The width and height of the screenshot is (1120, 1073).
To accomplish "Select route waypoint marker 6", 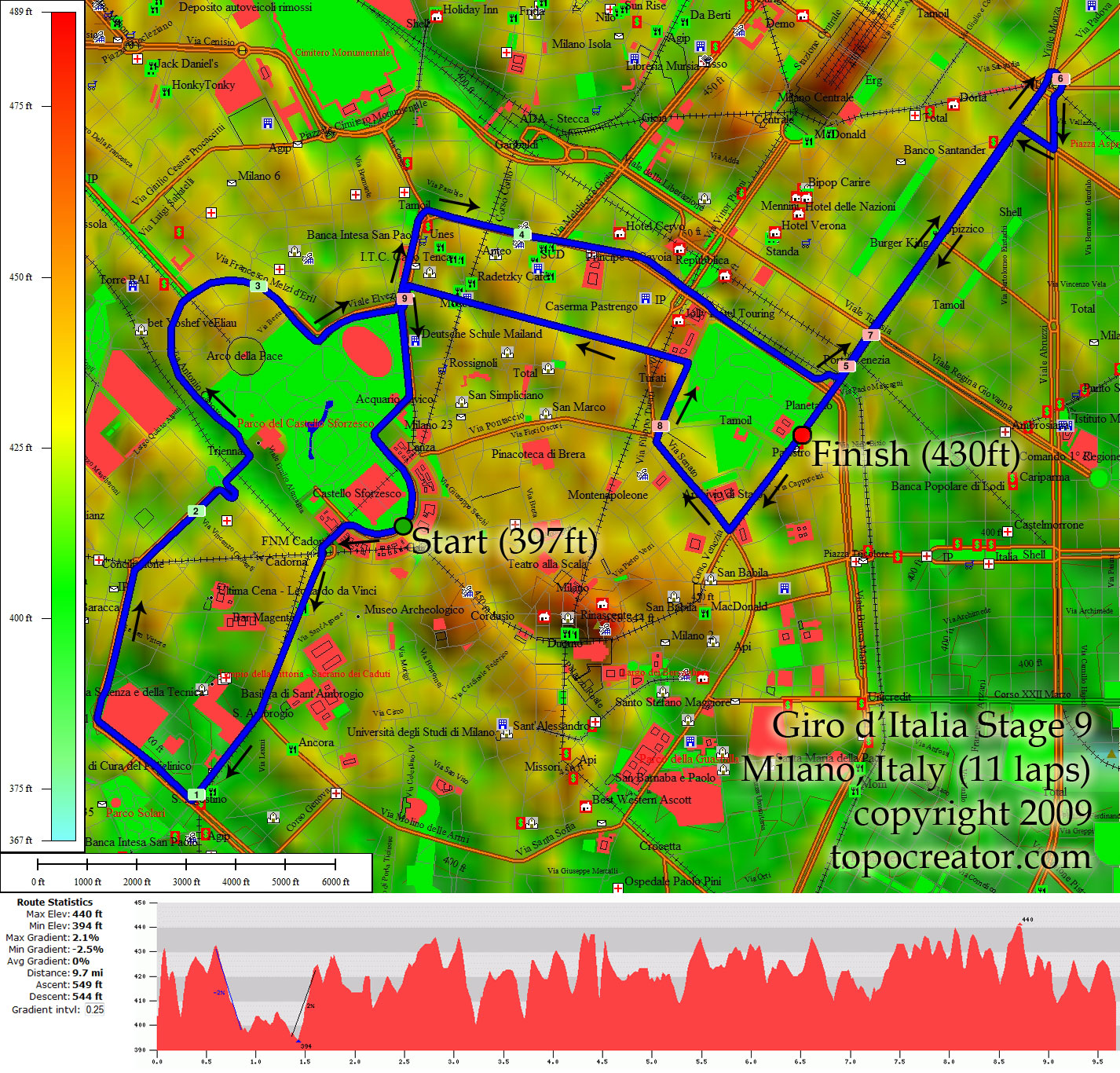I will 1060,79.
